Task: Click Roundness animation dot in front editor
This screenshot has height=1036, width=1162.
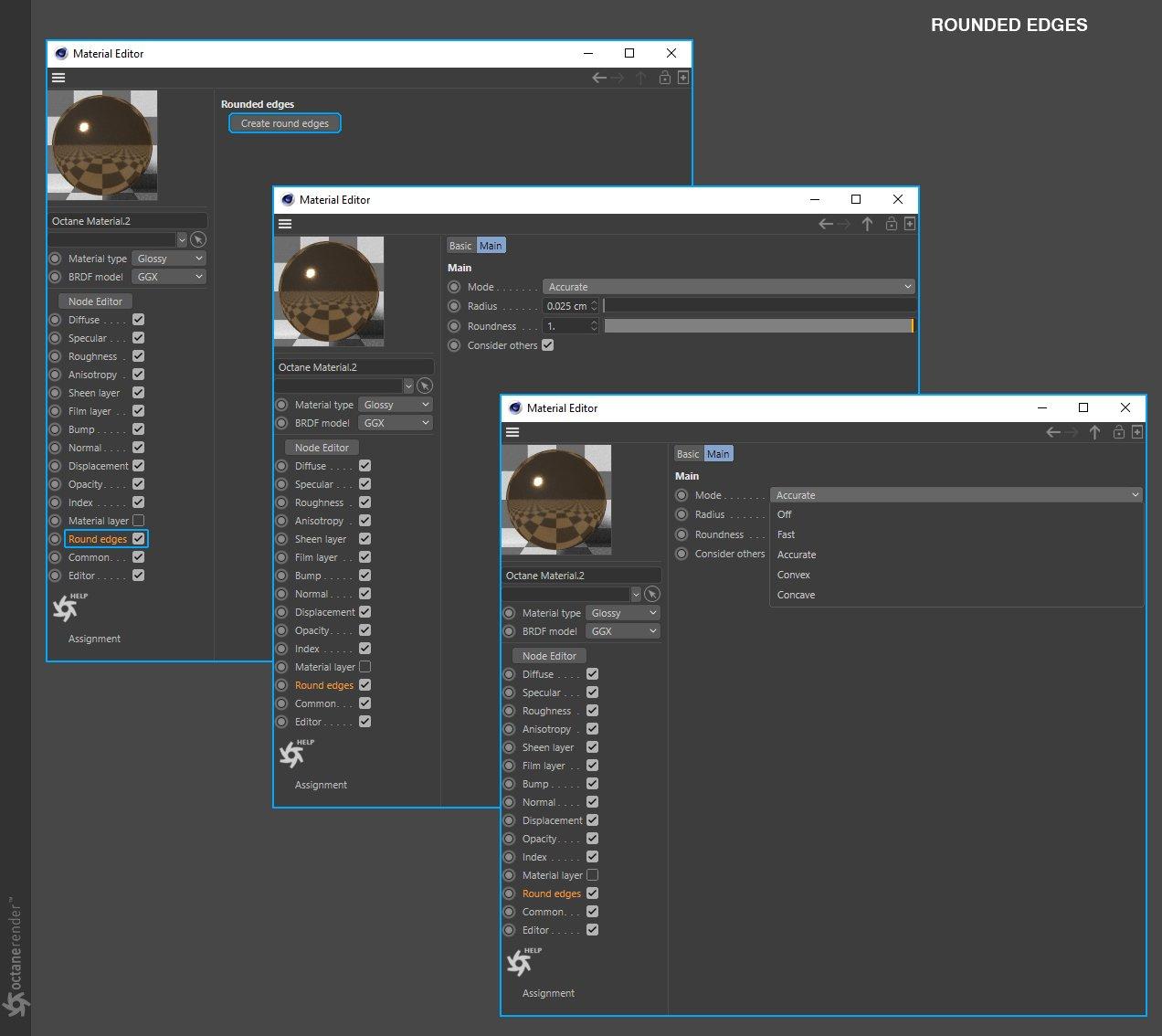Action: pyautogui.click(x=681, y=534)
